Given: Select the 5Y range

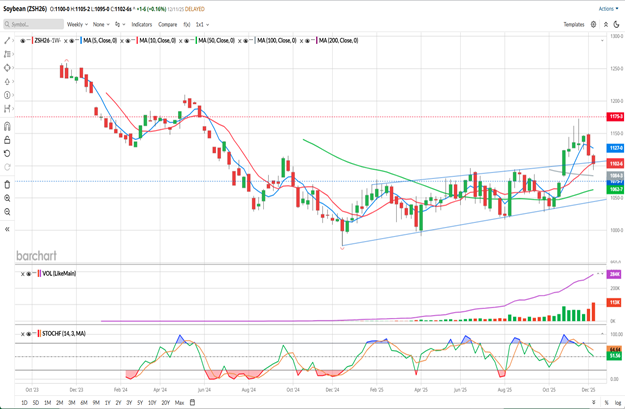Looking at the screenshot, I should pyautogui.click(x=140, y=403).
